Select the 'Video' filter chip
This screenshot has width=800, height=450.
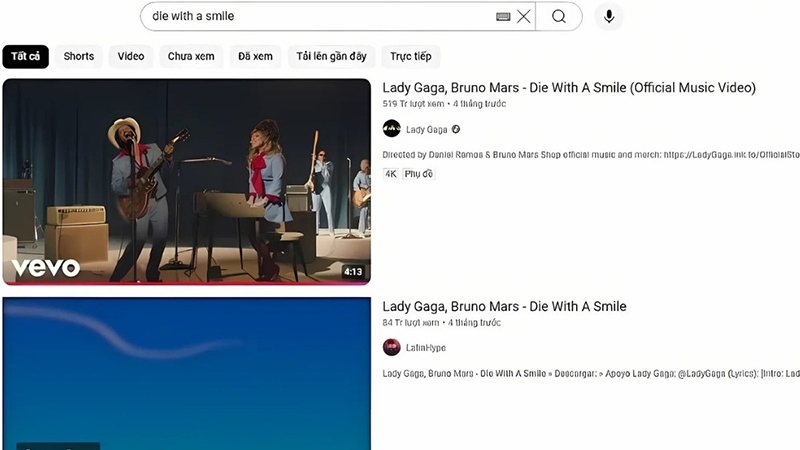[x=131, y=56]
